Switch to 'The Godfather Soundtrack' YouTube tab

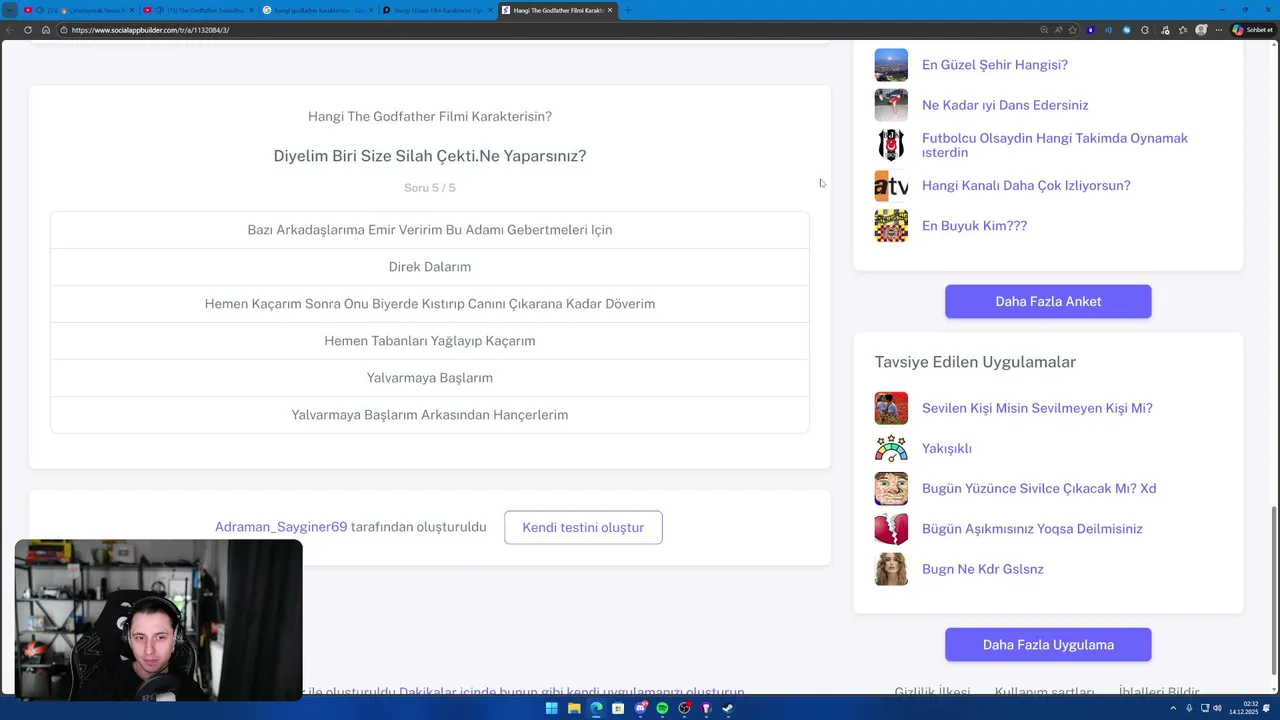(x=196, y=10)
